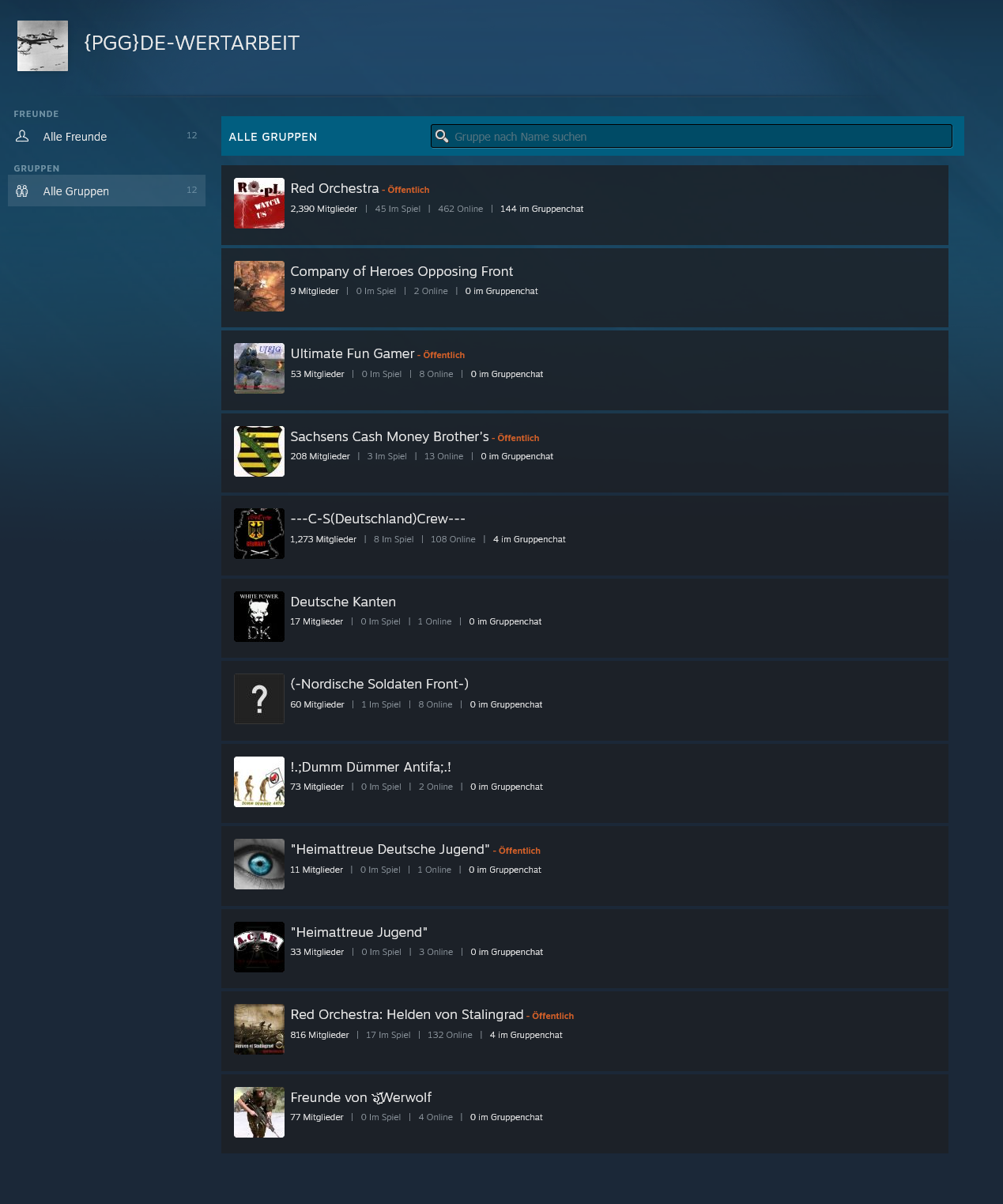Click the question mark placeholder group avatar
The image size is (1003, 1204).
[x=258, y=699]
